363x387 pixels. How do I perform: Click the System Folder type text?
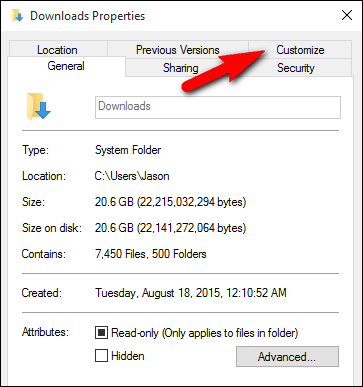[x=128, y=150]
